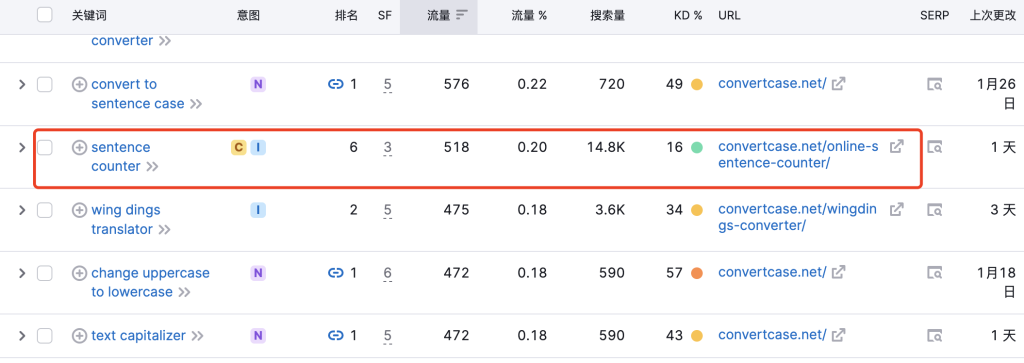Expand the convert to sentence case row

(x=22, y=84)
